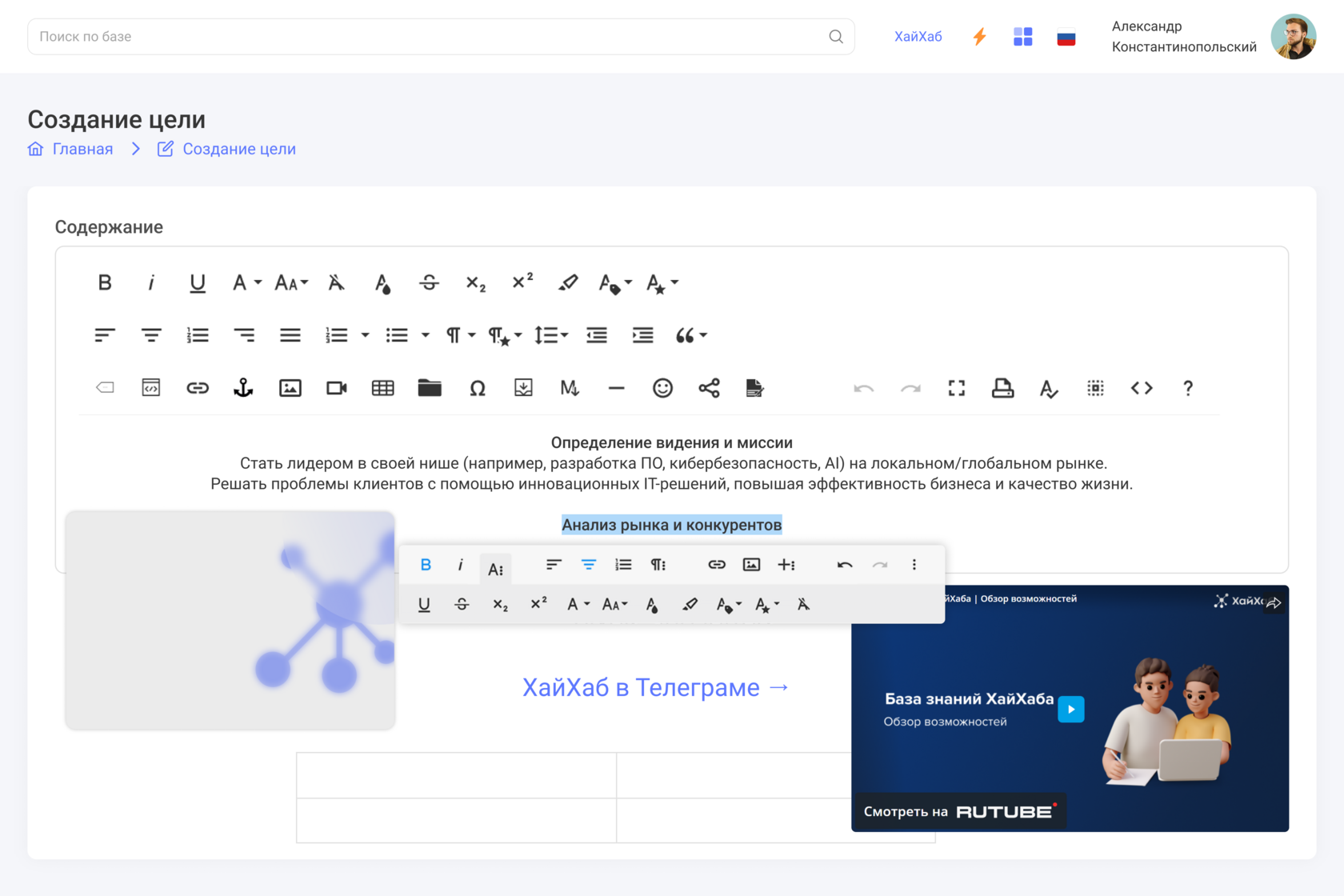Run spell checker icon

(1050, 388)
